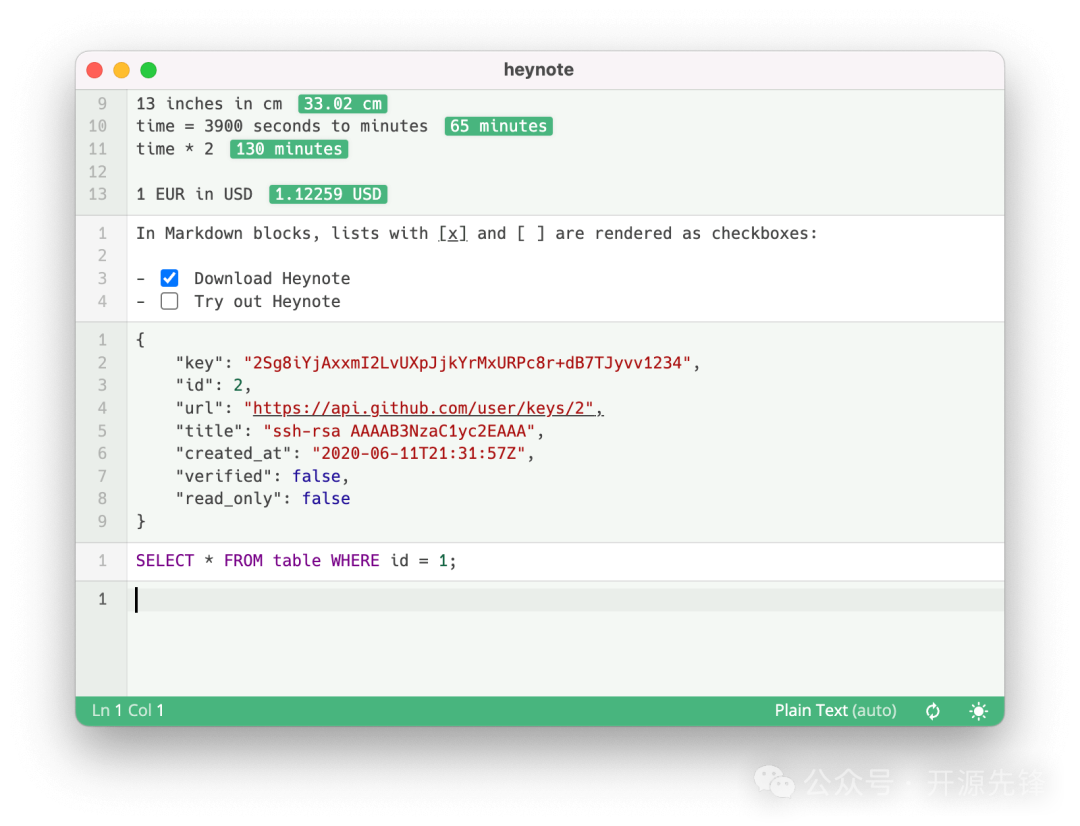1080x826 pixels.
Task: Click the "ssh-rsa AAAAB3NzaC1yc2EAAA" title value
Action: [x=399, y=431]
